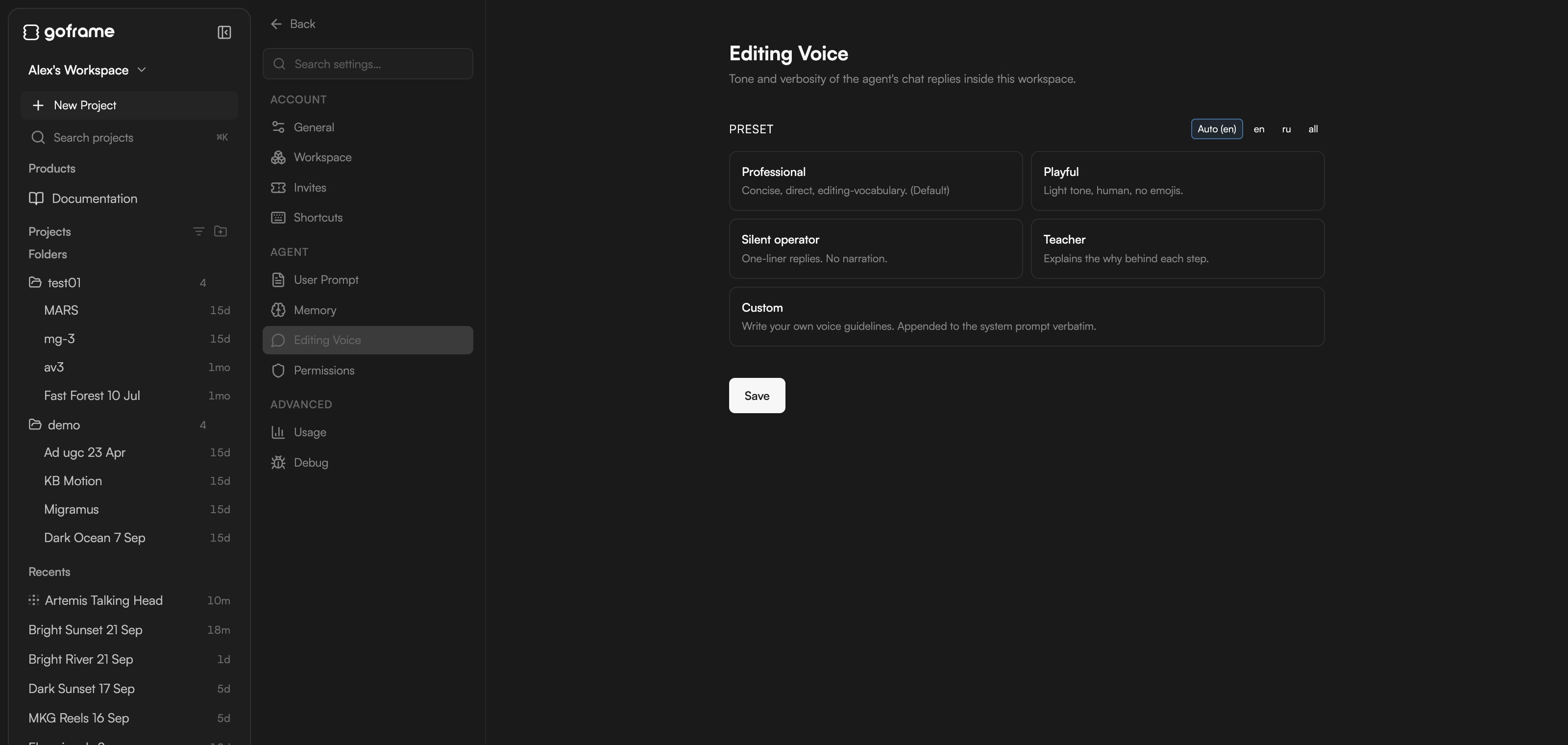Open the av3 project

[x=129, y=367]
